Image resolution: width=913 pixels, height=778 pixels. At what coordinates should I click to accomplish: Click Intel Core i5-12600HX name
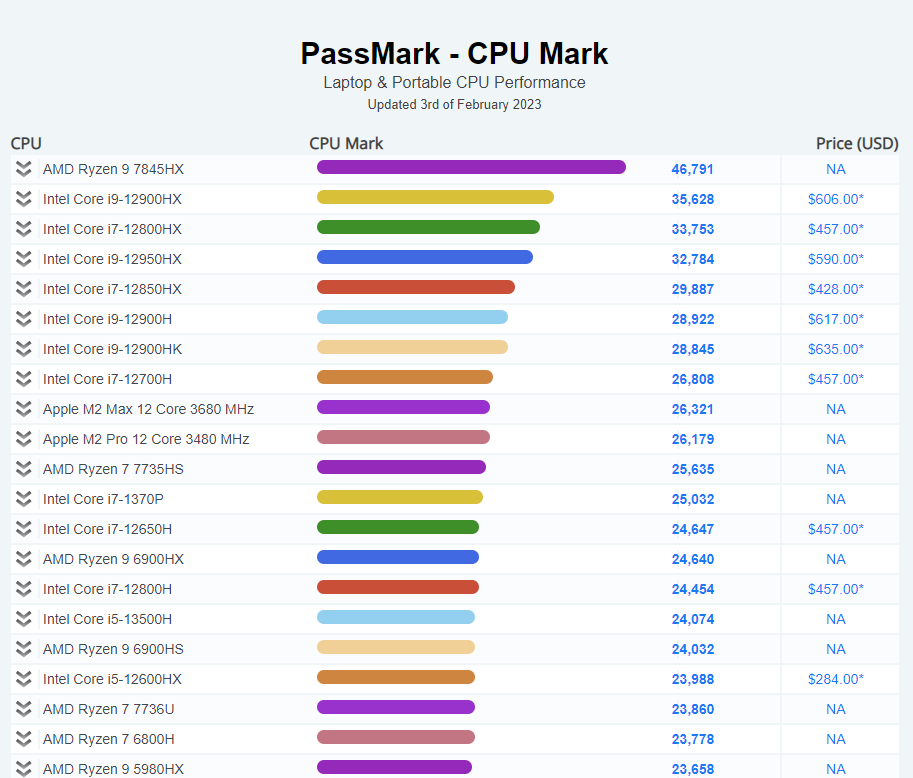112,679
